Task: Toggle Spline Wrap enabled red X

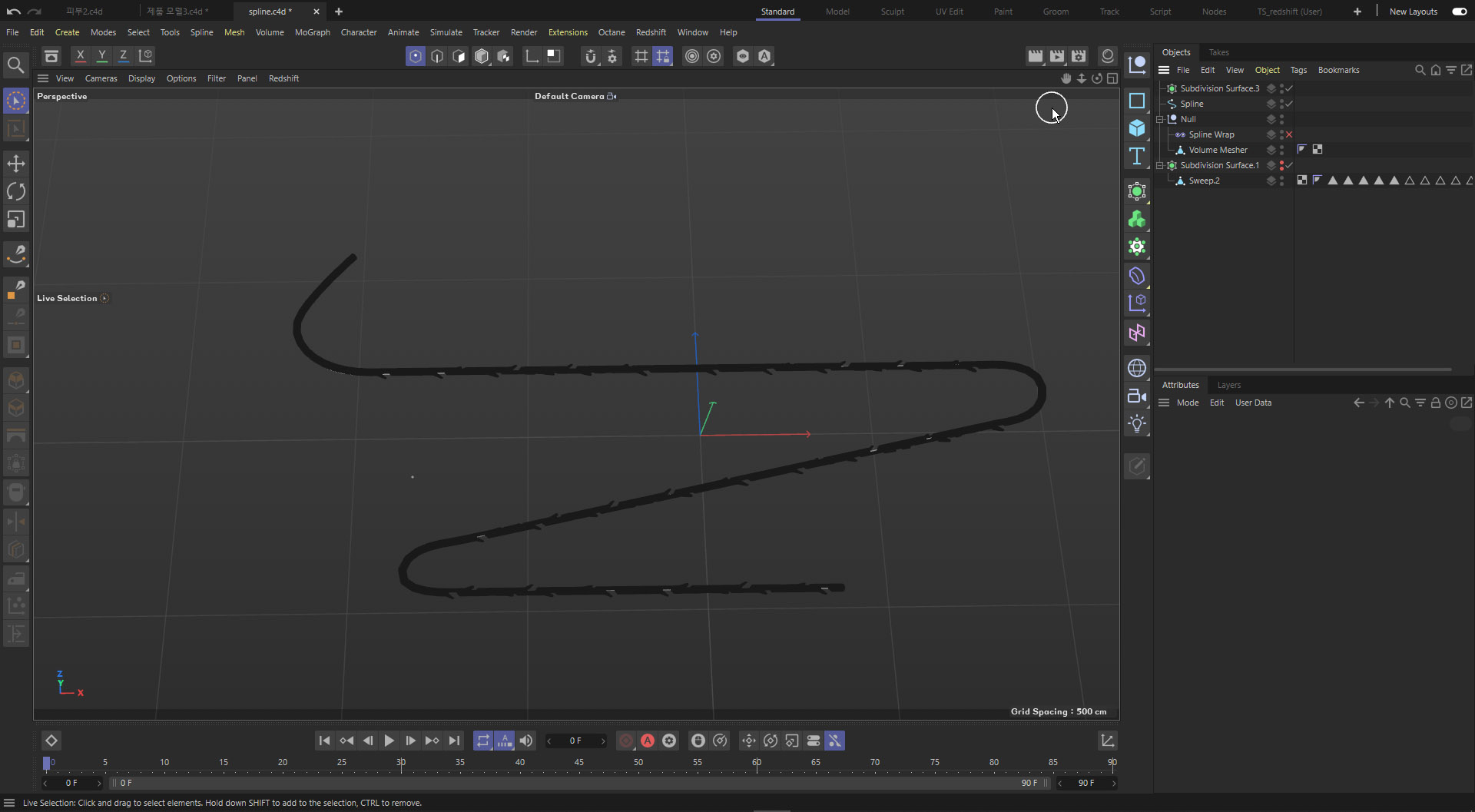Action: tap(1289, 134)
